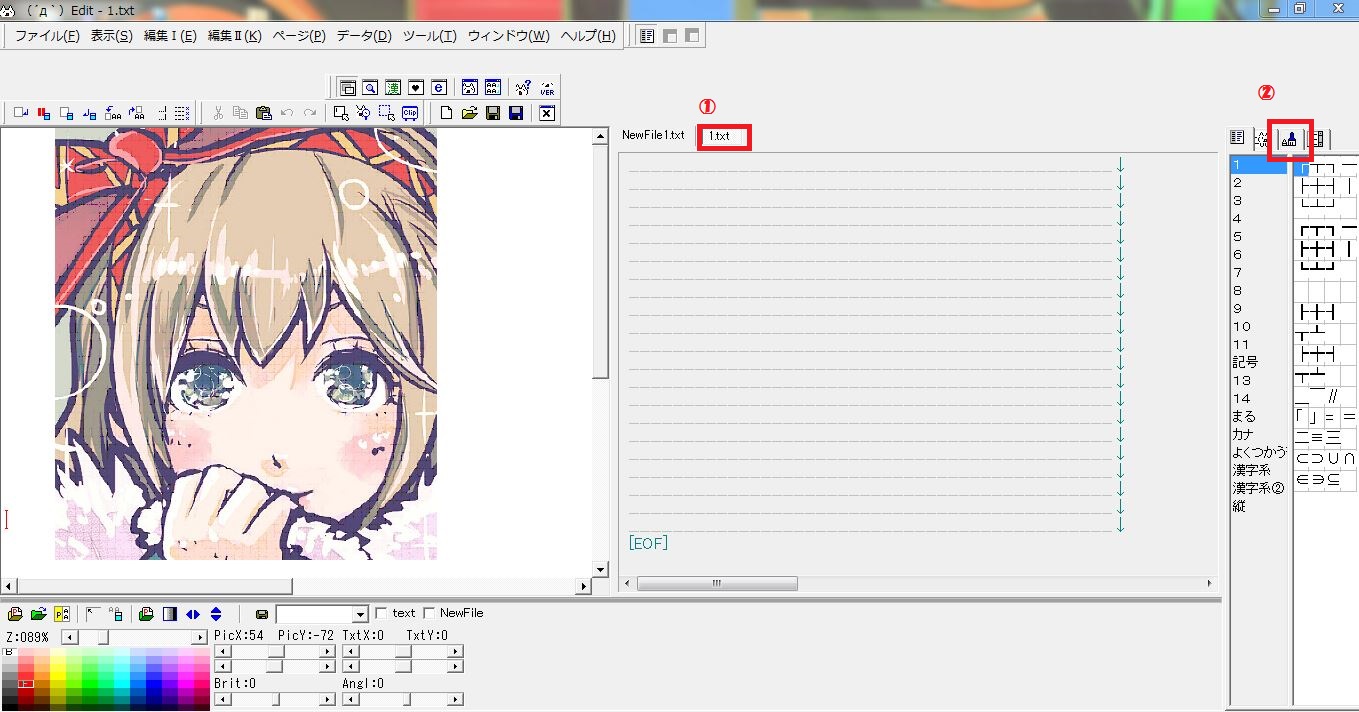Viewport: 1359px width, 712px height.
Task: Click the floppy icon beside the bottom combo box
Action: pyautogui.click(x=262, y=614)
